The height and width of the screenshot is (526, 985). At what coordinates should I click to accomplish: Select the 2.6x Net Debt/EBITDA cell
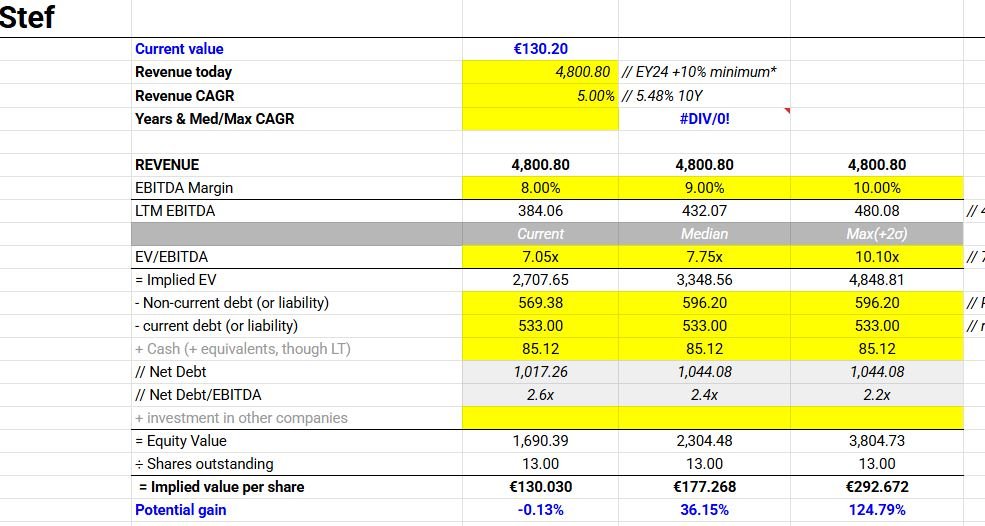(540, 395)
